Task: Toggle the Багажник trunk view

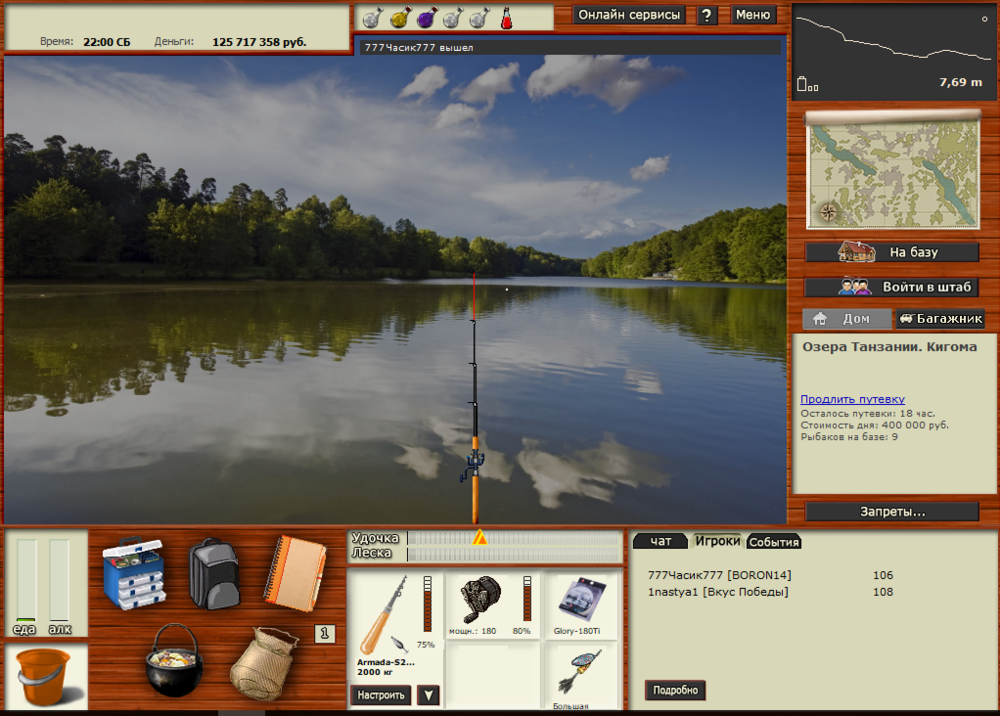Action: click(x=940, y=319)
